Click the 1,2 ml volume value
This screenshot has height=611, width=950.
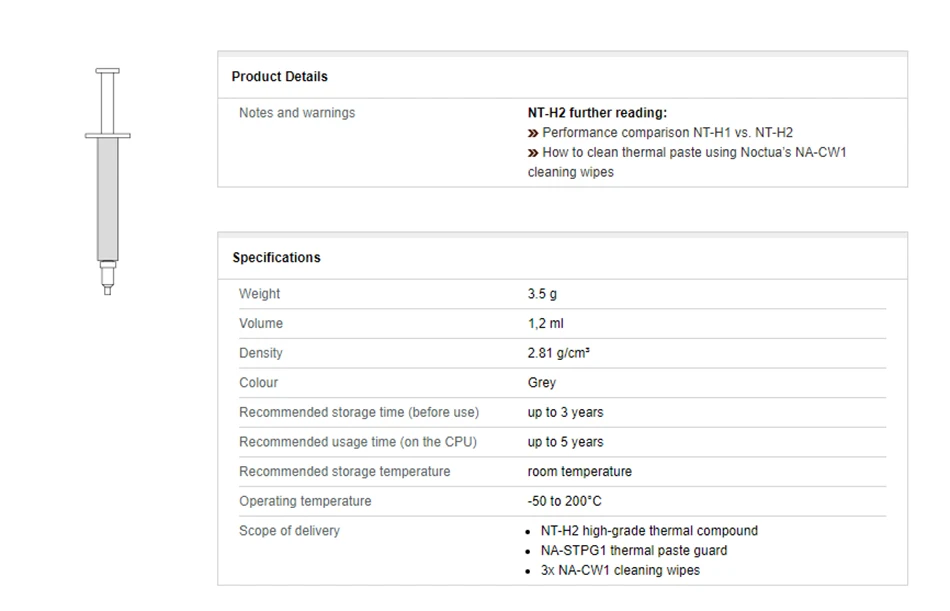(545, 323)
